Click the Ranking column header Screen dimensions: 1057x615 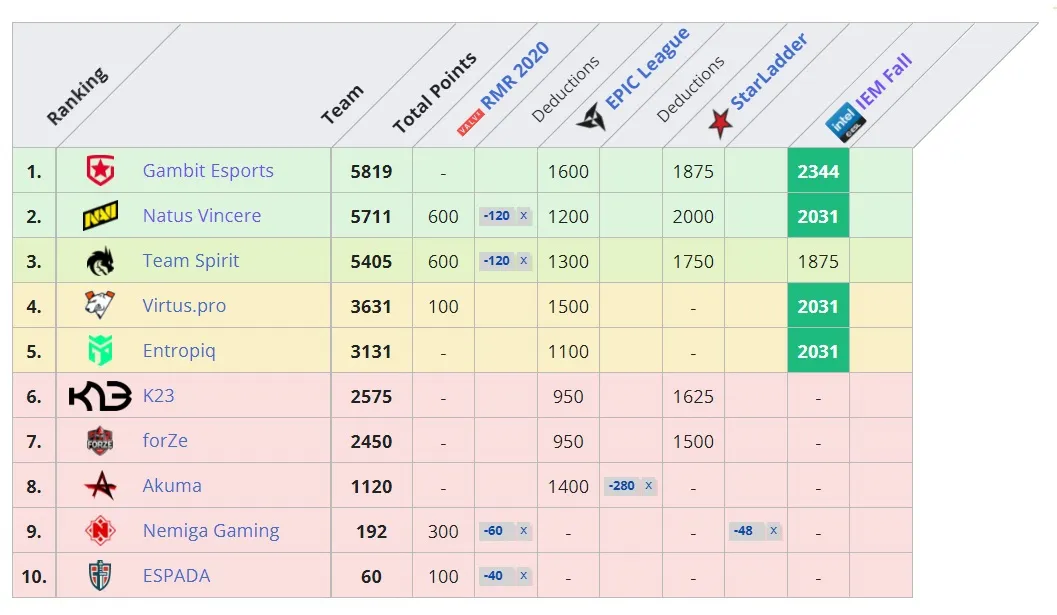[77, 96]
